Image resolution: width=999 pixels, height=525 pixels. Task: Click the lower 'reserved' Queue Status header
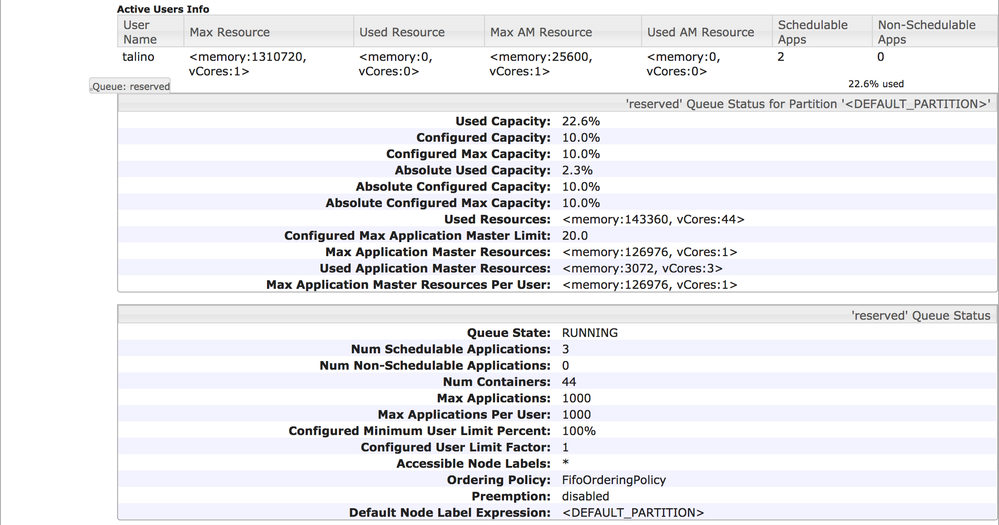(x=920, y=315)
